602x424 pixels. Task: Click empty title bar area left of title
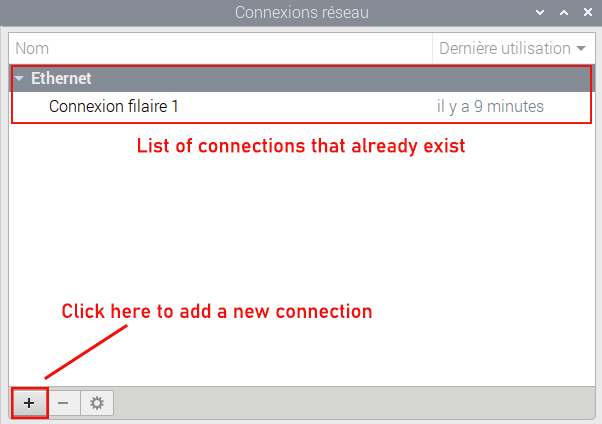pos(100,13)
